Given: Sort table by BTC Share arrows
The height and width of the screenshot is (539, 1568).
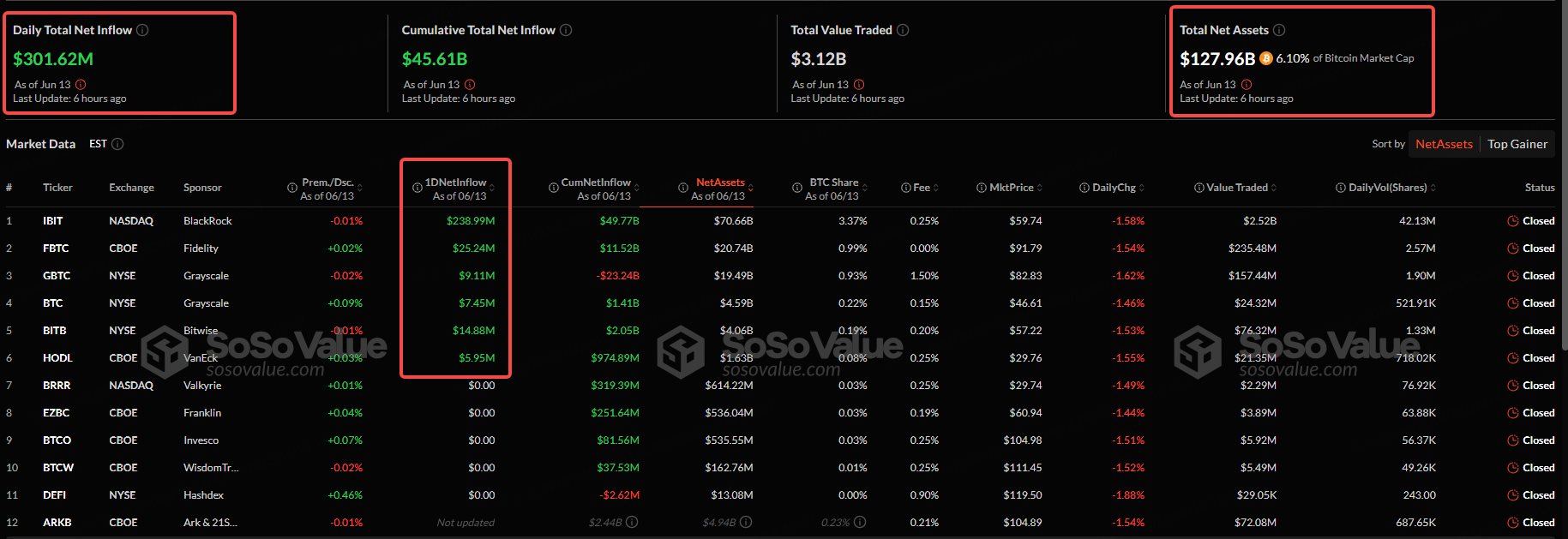Looking at the screenshot, I should coord(865,188).
